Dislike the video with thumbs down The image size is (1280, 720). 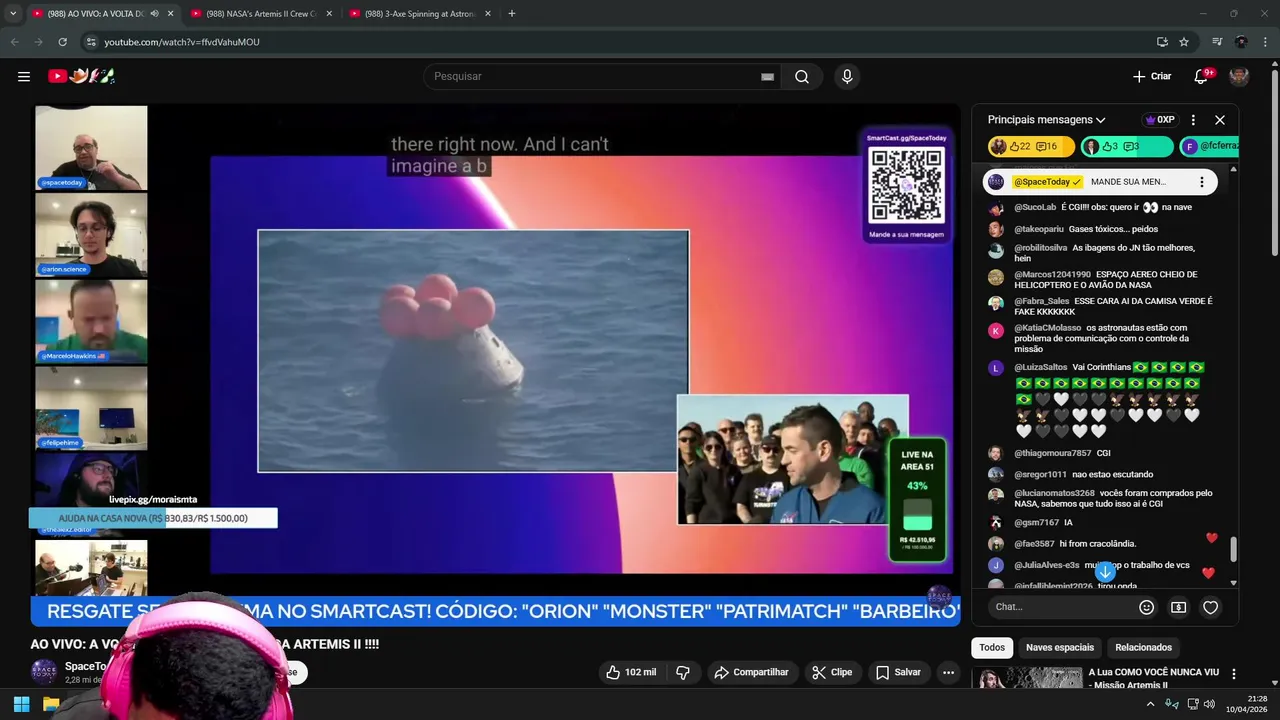[x=683, y=672]
